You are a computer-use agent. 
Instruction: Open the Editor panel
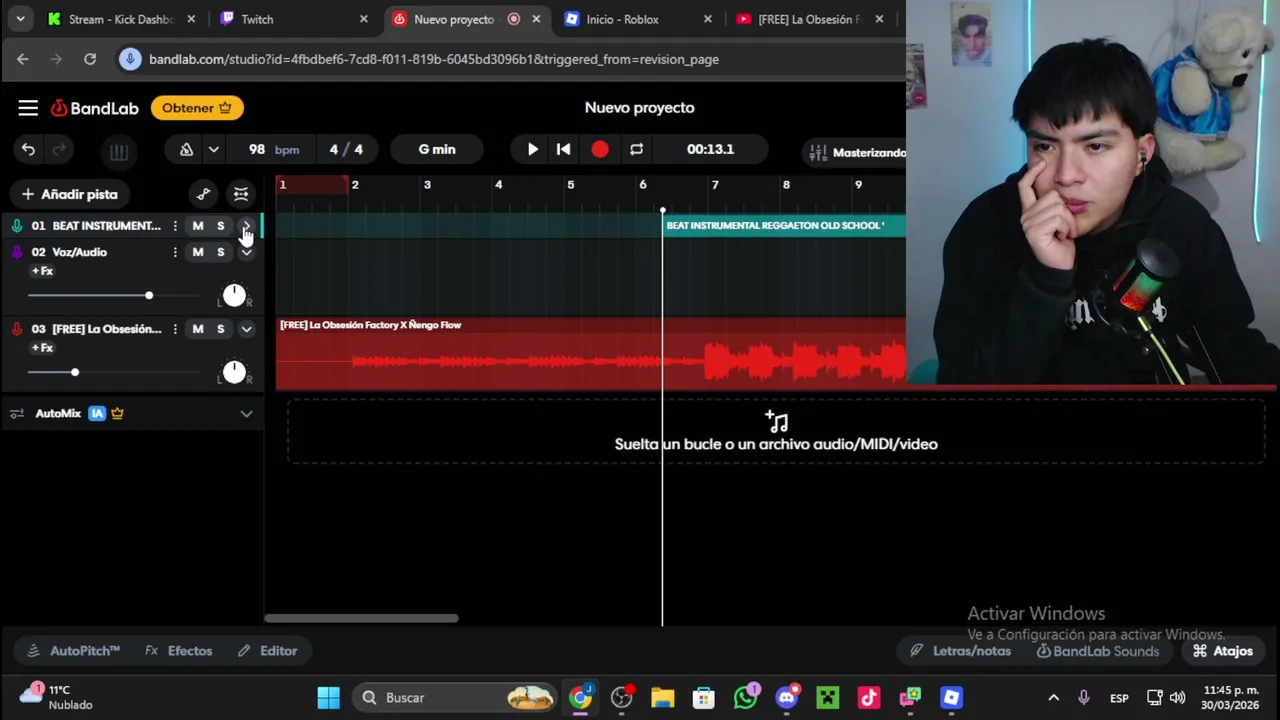(268, 651)
